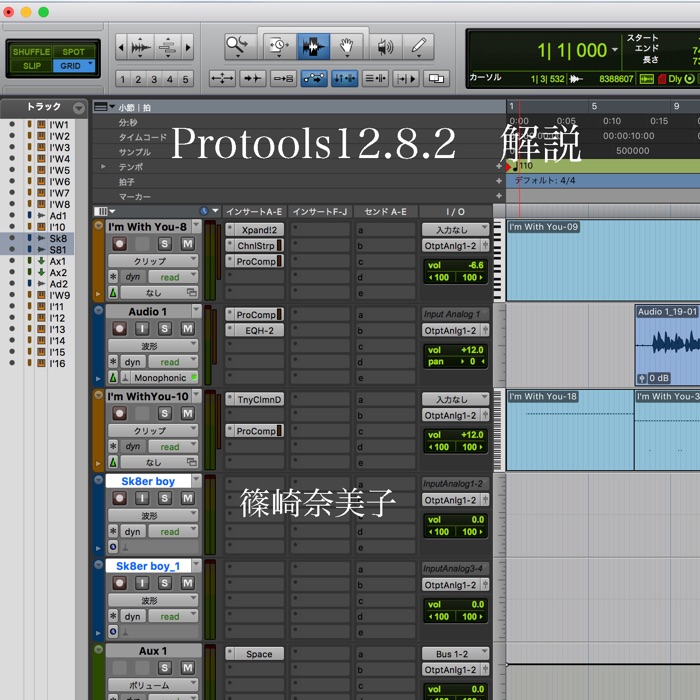
Task: Select the Pencil tool
Action: click(x=418, y=46)
